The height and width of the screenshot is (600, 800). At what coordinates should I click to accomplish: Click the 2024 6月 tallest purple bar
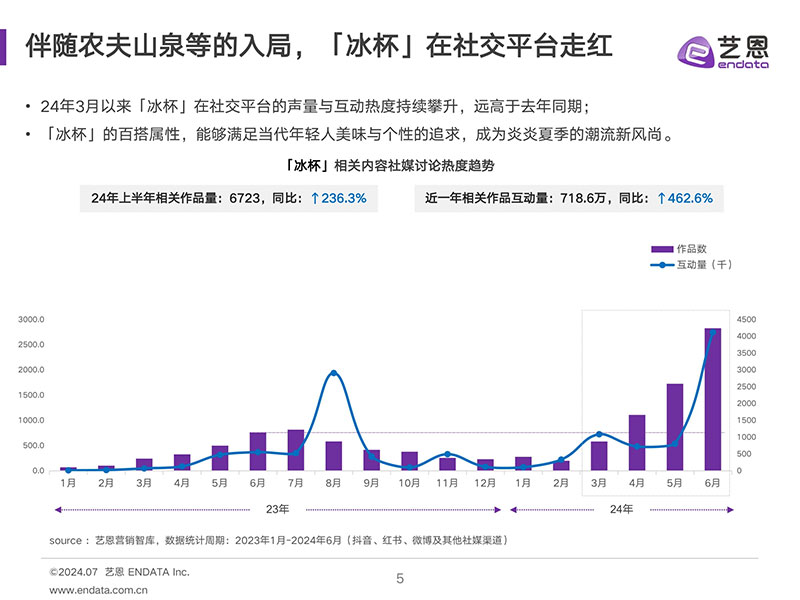[x=713, y=399]
